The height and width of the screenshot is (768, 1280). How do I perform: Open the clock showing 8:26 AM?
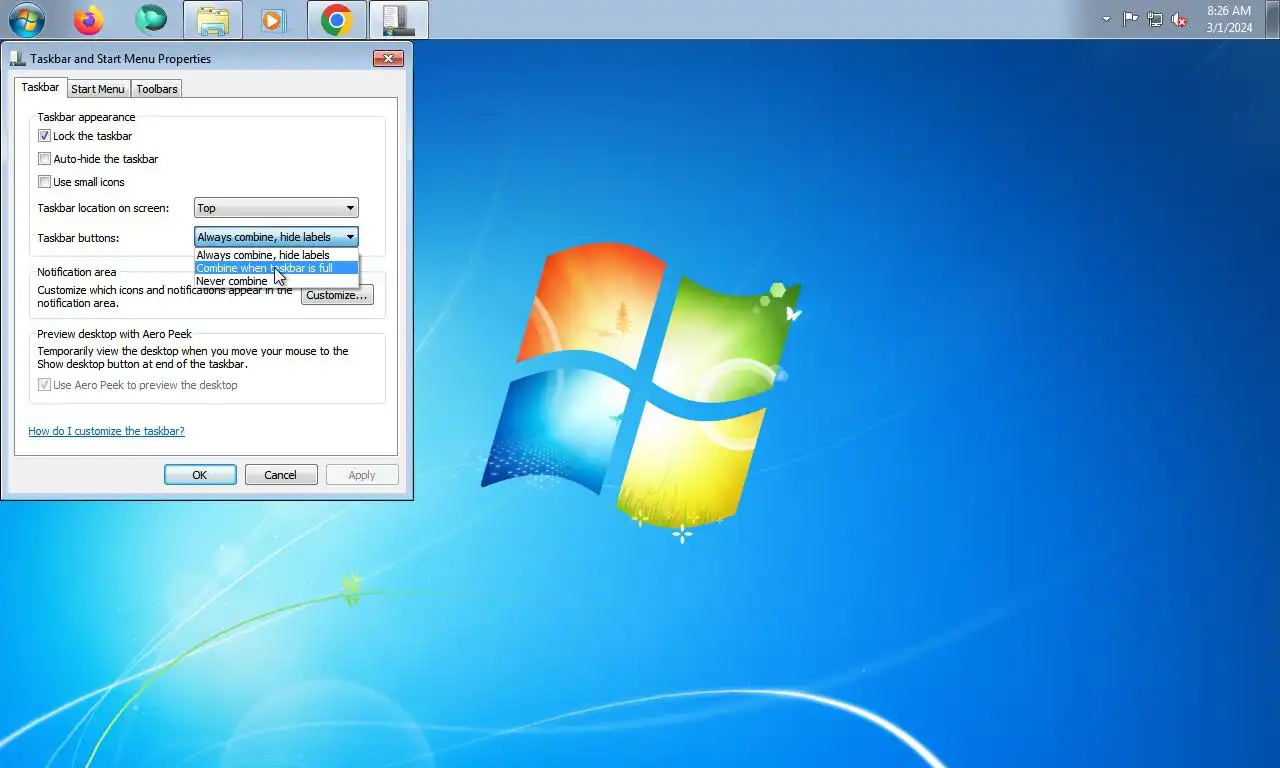point(1229,19)
